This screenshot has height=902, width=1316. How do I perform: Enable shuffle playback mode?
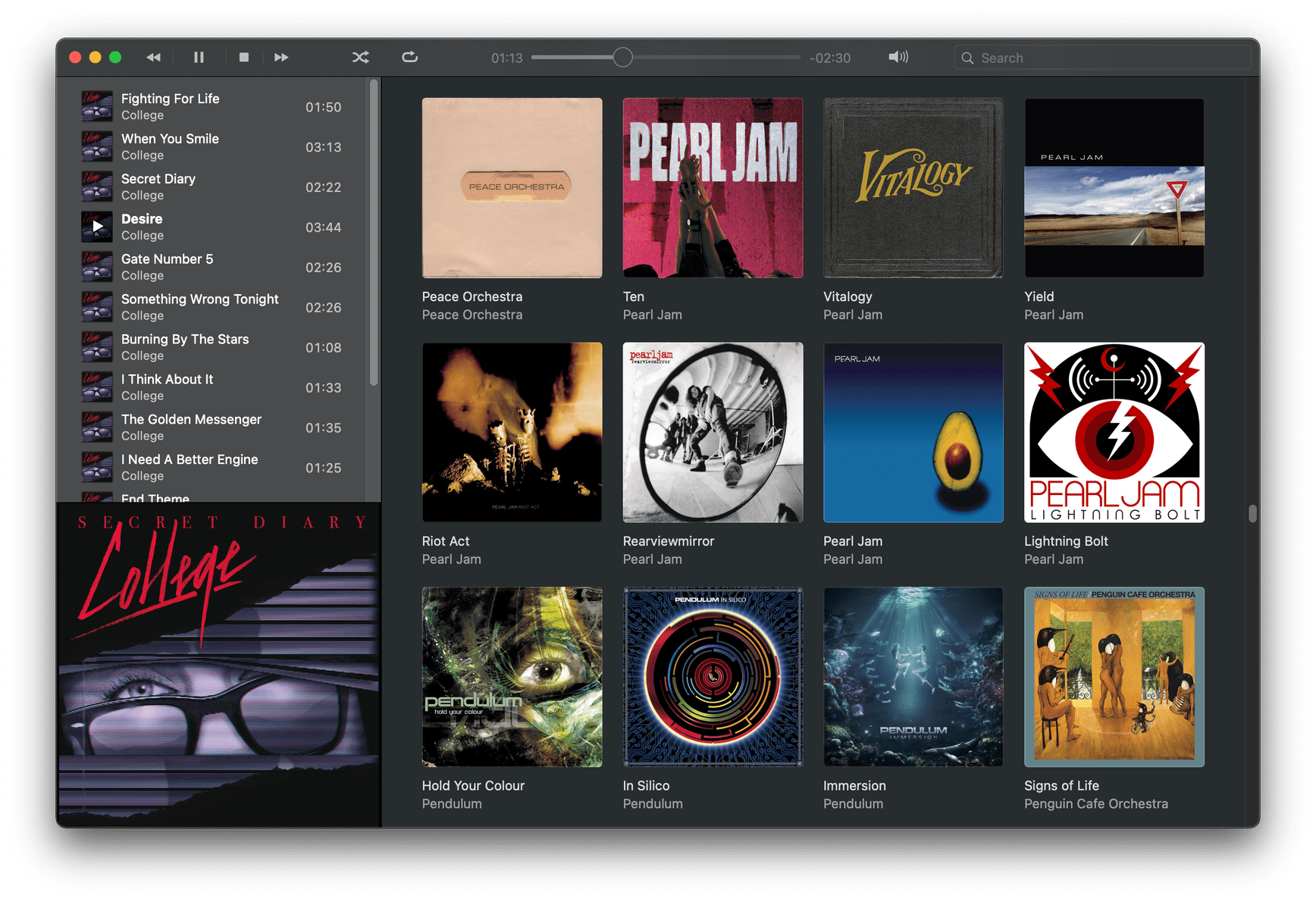tap(360, 57)
